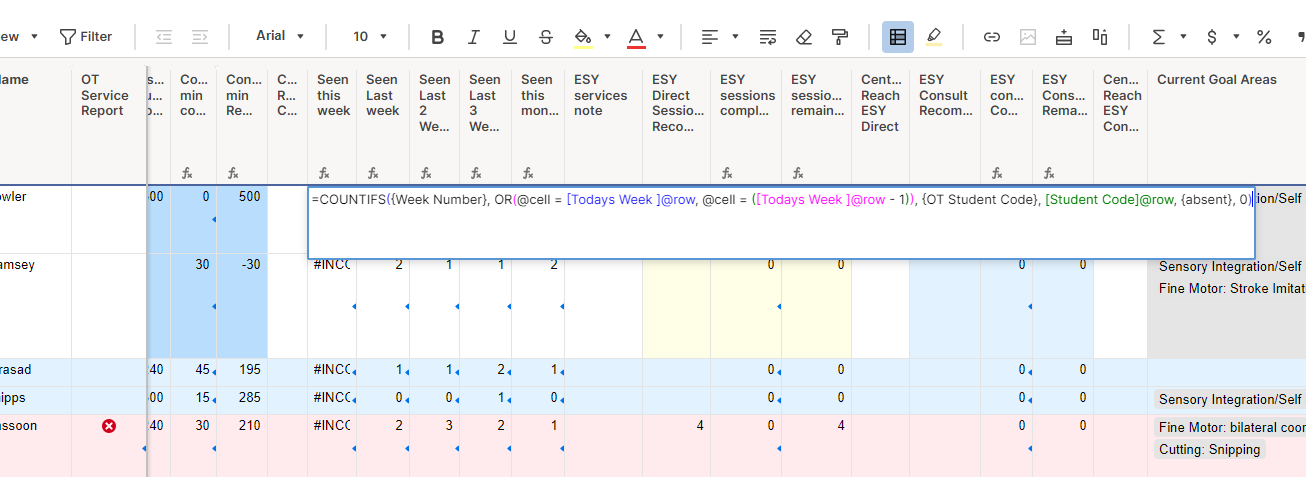This screenshot has height=477, width=1306.
Task: Click the horizontal align icon
Action: point(709,37)
